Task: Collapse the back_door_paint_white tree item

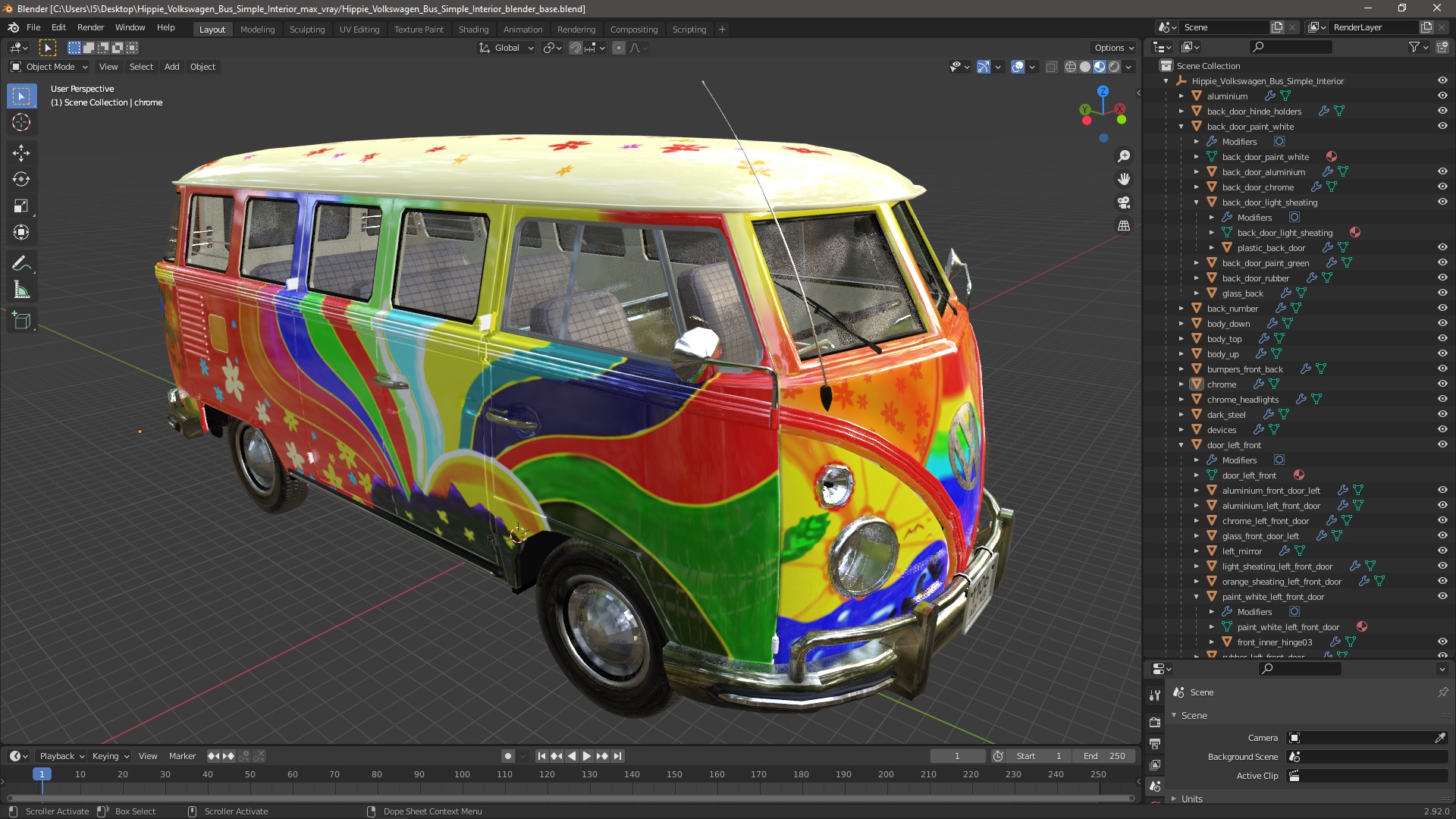Action: click(x=1181, y=127)
